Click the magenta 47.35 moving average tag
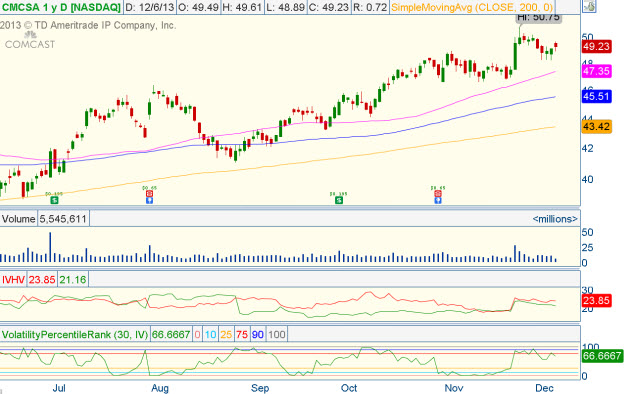Viewport: 625px width, 394px height. 596,71
